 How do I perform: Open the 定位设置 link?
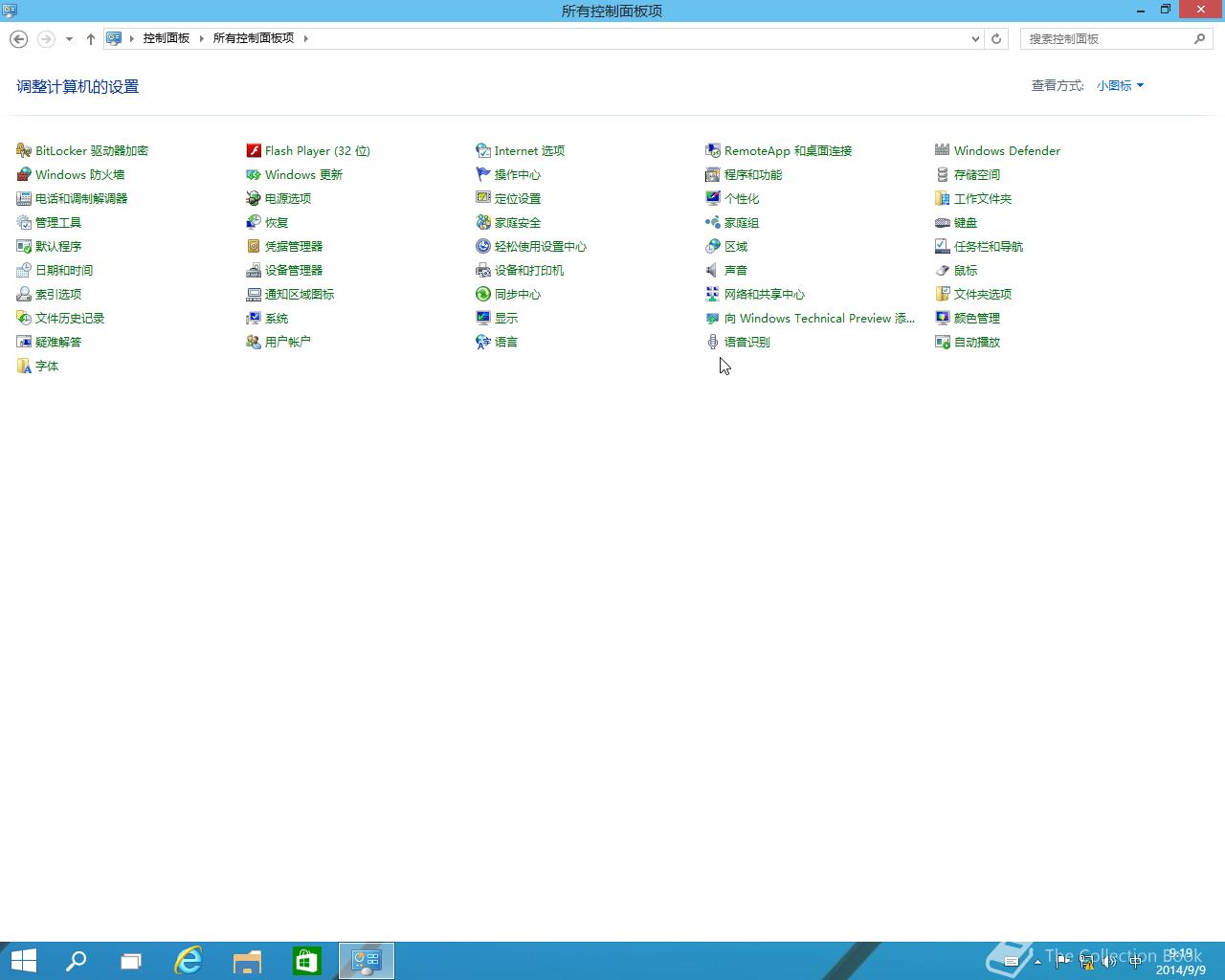518,198
